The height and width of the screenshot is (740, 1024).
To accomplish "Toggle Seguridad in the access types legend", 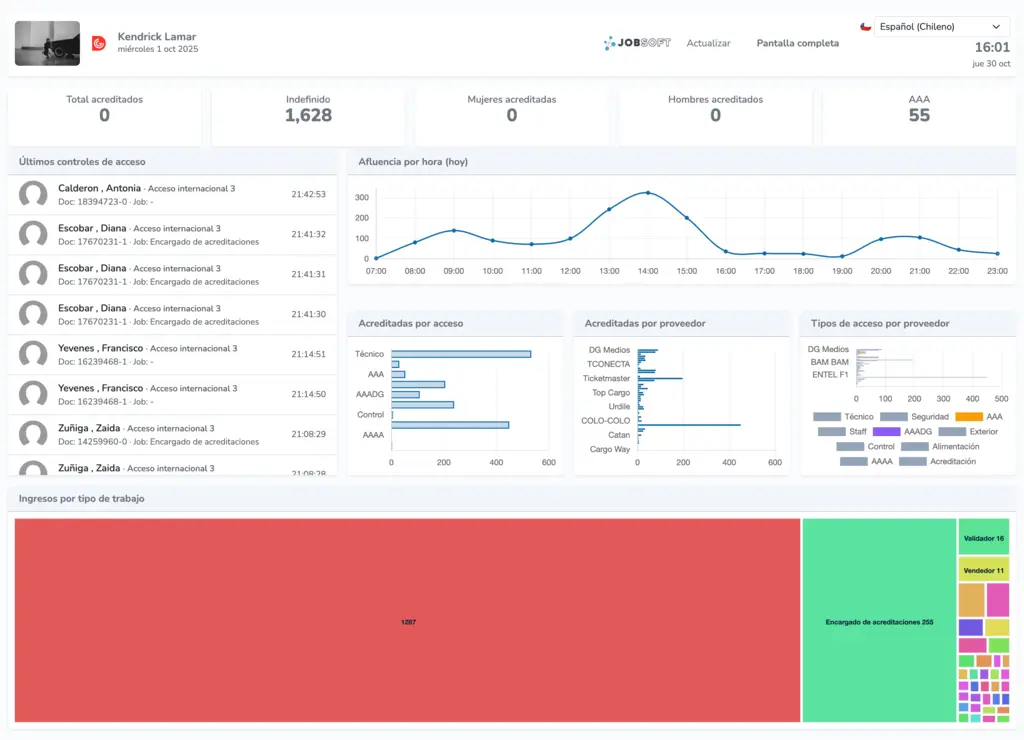I will [x=930, y=416].
